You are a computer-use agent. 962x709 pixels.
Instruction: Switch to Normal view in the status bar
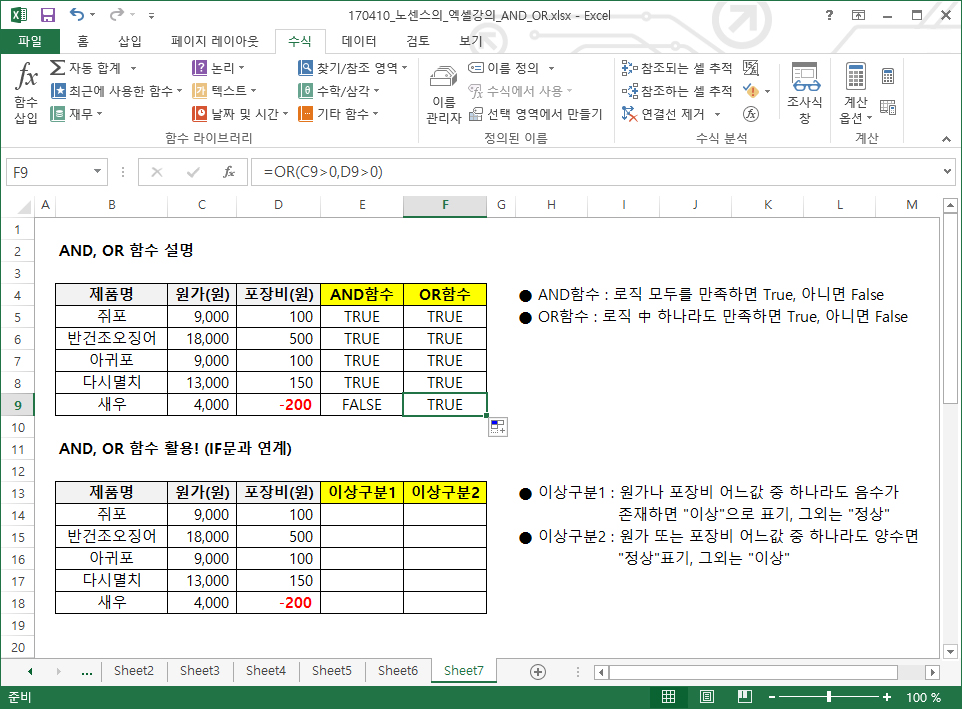[669, 697]
